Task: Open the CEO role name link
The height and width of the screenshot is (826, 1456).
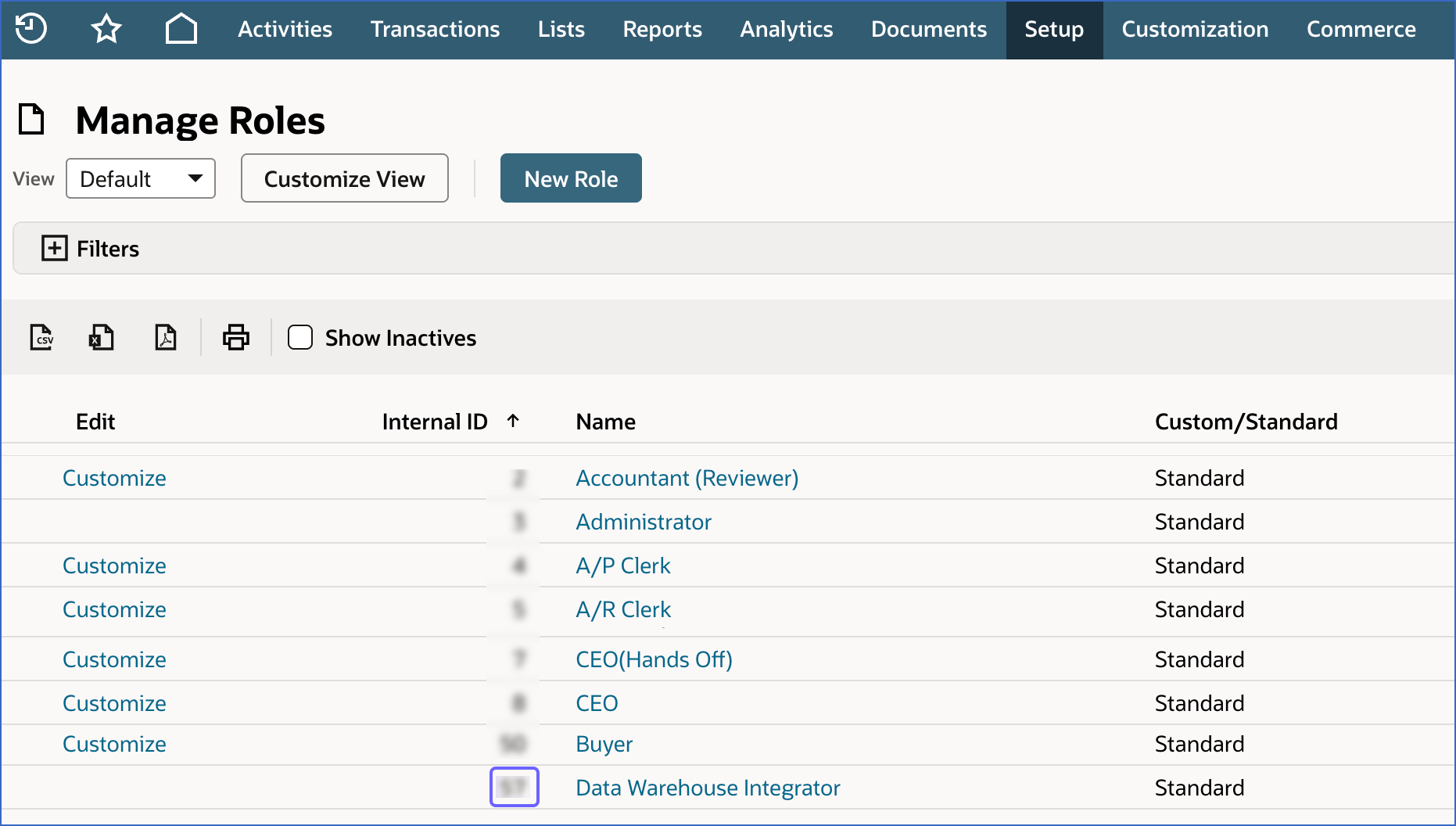Action: click(x=597, y=703)
